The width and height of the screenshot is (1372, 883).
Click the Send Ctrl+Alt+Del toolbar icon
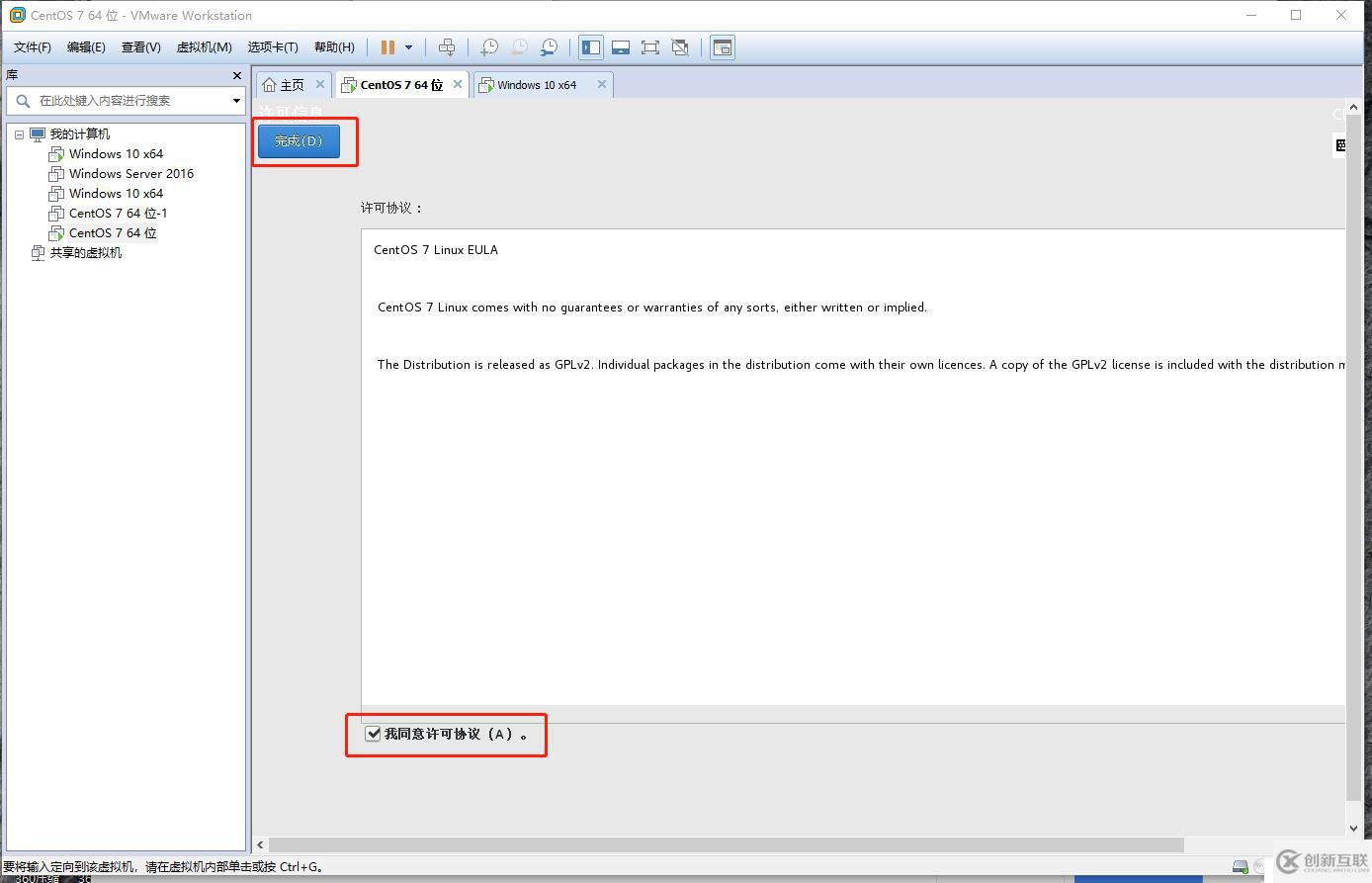click(x=447, y=47)
